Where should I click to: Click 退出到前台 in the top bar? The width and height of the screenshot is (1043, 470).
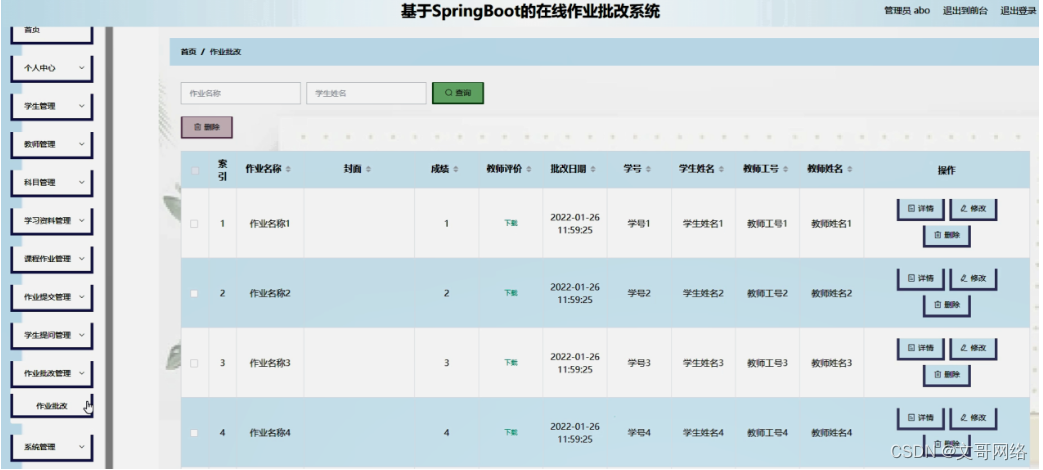pos(965,11)
